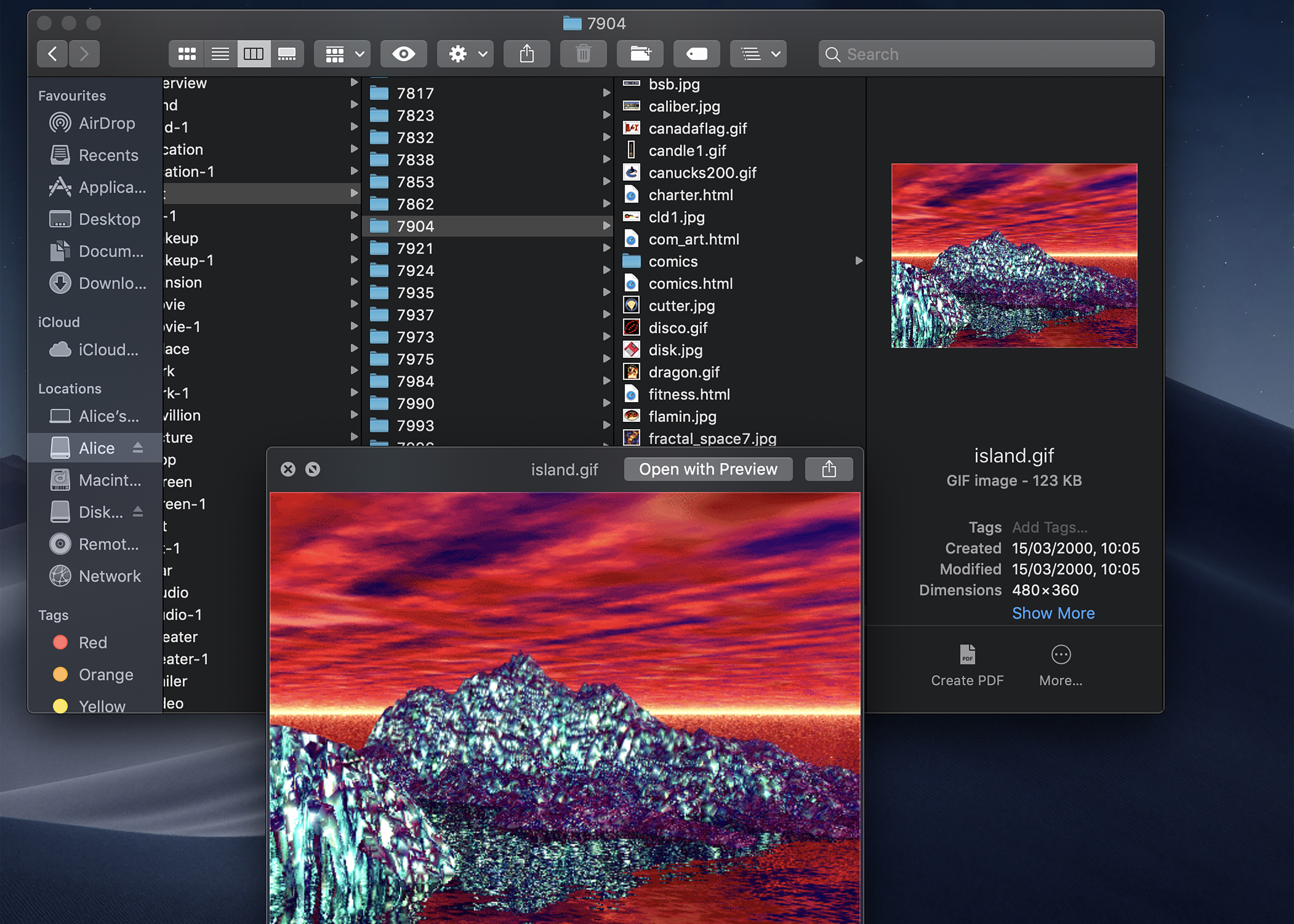The image size is (1294, 924).
Task: Expand the comics folder disclosure arrow
Action: tap(859, 261)
